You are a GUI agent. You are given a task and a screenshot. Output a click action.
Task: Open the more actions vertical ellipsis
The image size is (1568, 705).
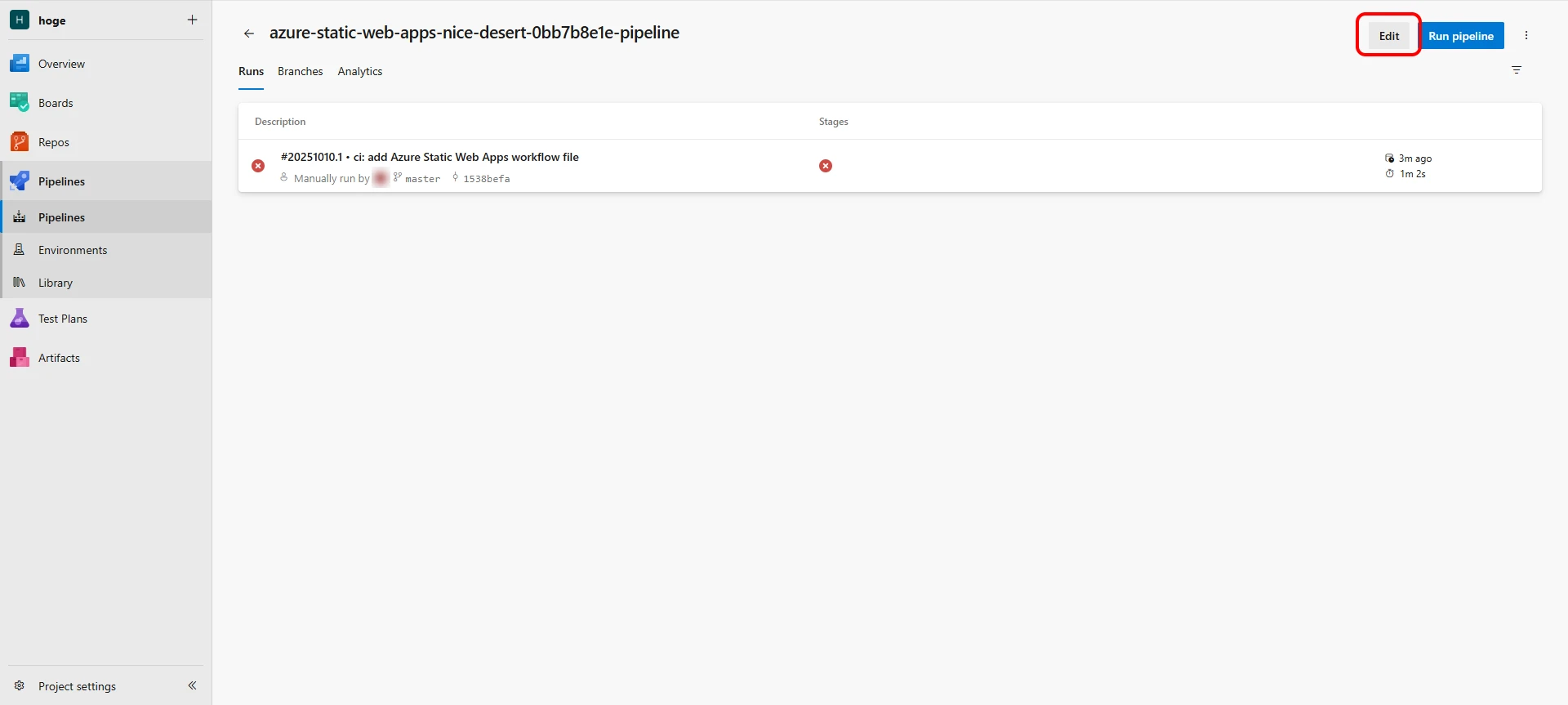coord(1526,35)
